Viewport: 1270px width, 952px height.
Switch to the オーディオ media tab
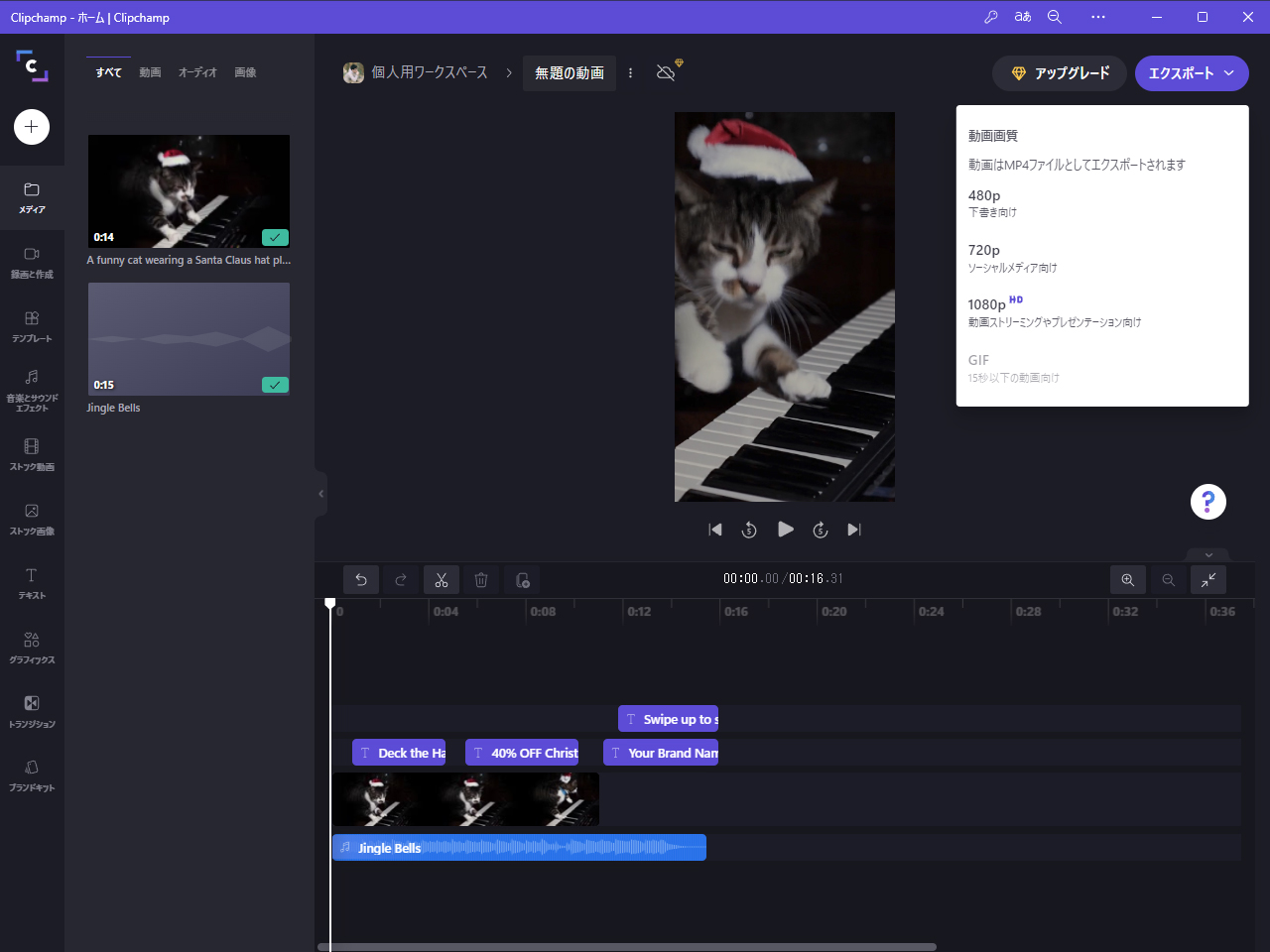pos(197,72)
